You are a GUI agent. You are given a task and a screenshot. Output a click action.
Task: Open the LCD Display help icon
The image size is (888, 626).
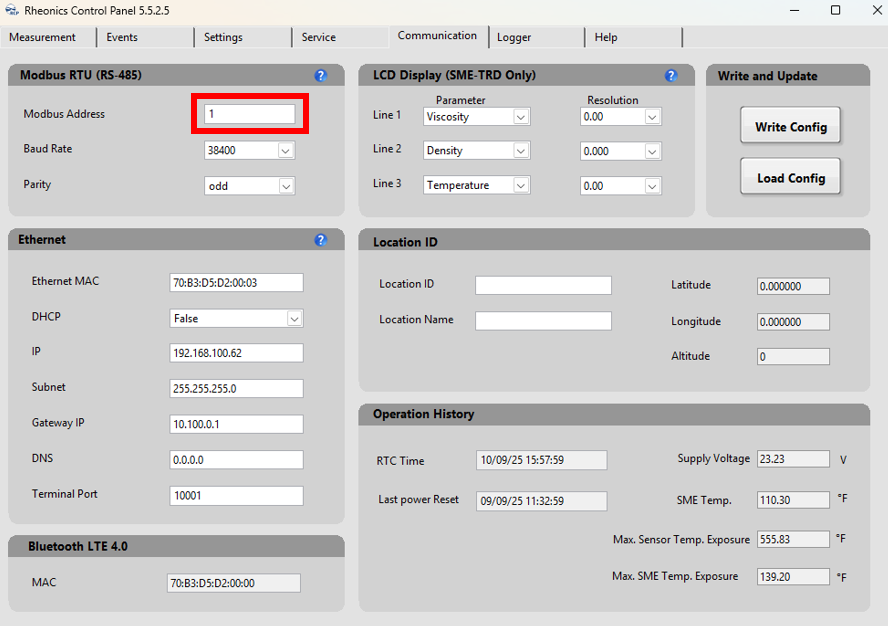point(671,74)
